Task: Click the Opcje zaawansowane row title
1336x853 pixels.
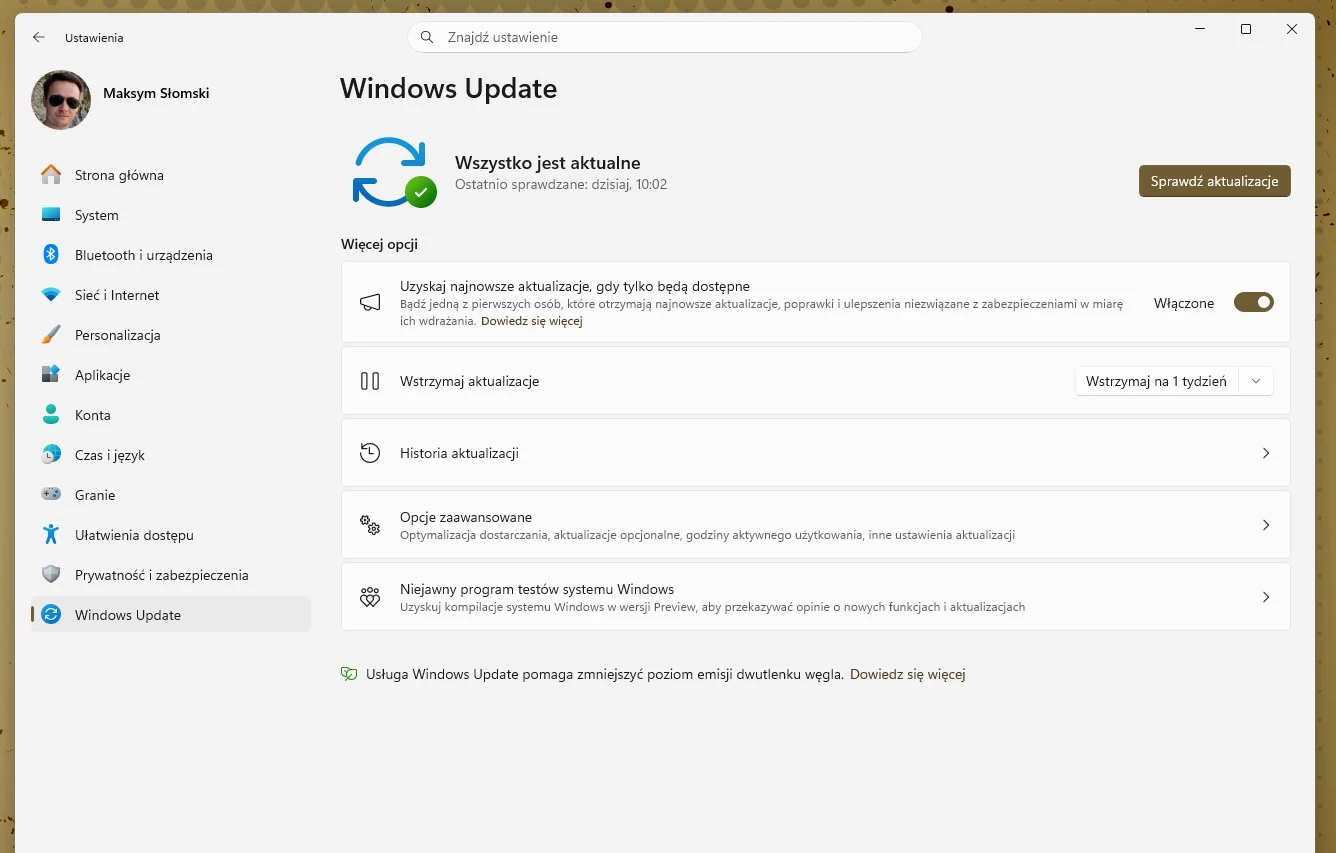Action: coord(466,517)
